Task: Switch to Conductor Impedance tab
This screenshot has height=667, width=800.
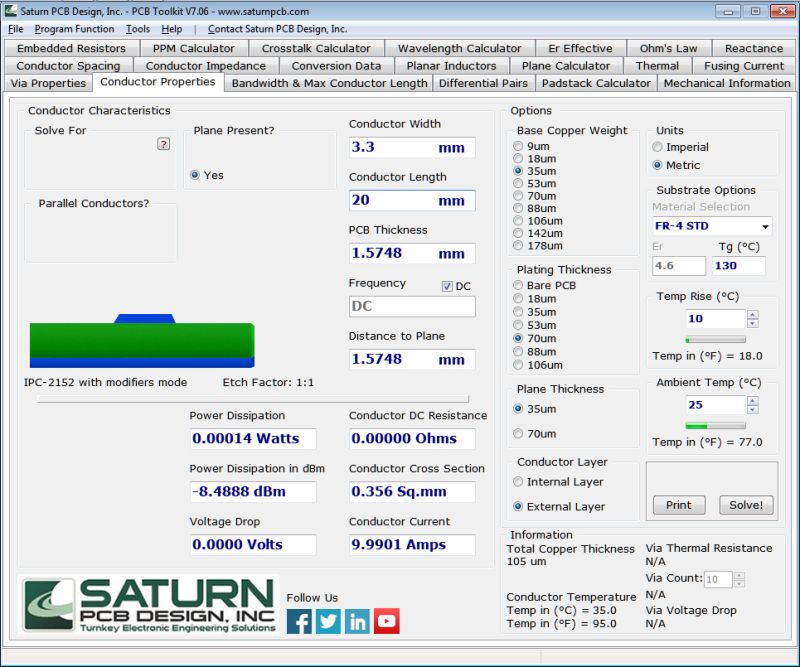Action: 206,66
